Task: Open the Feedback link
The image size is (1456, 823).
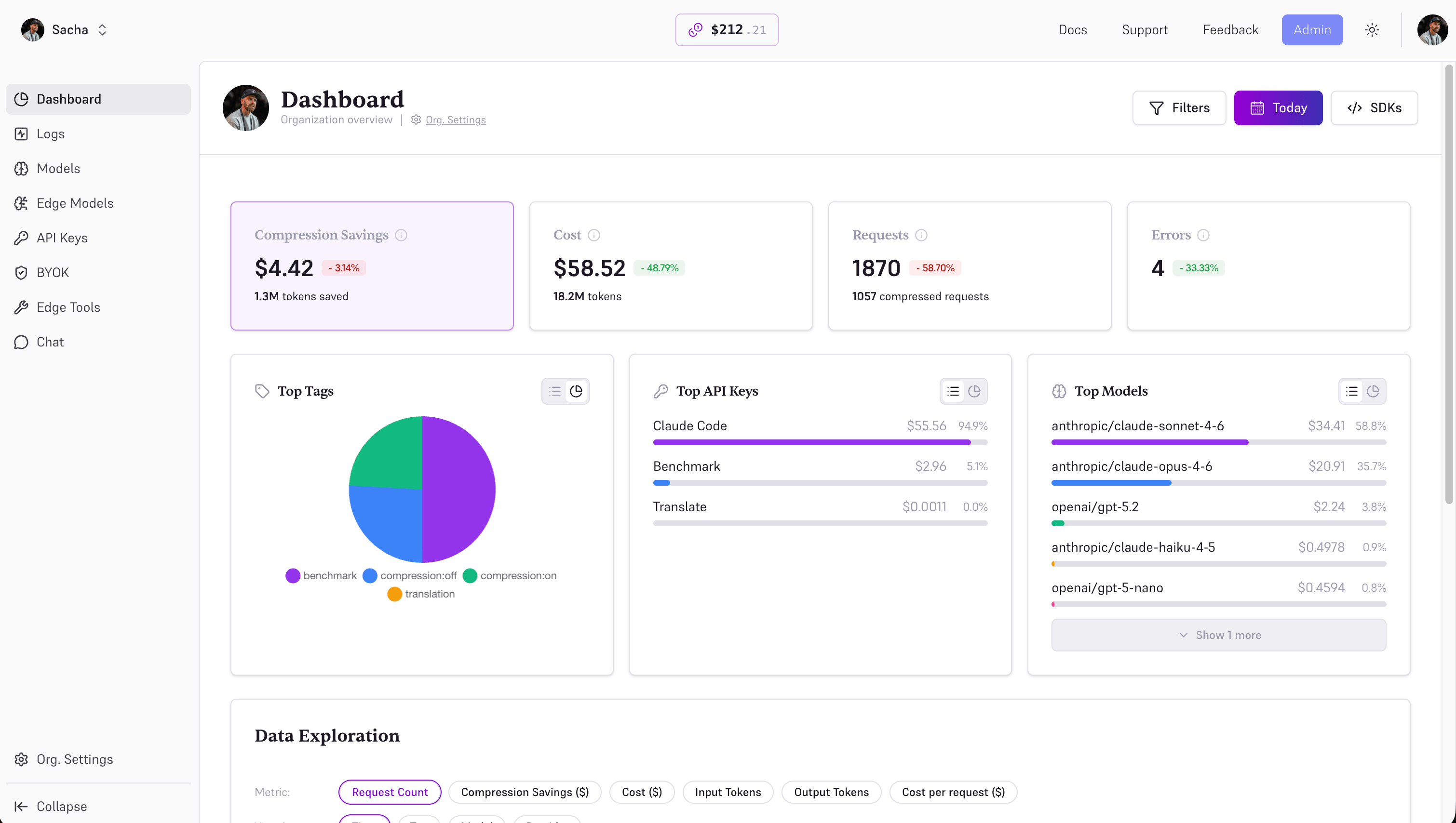Action: (x=1230, y=30)
